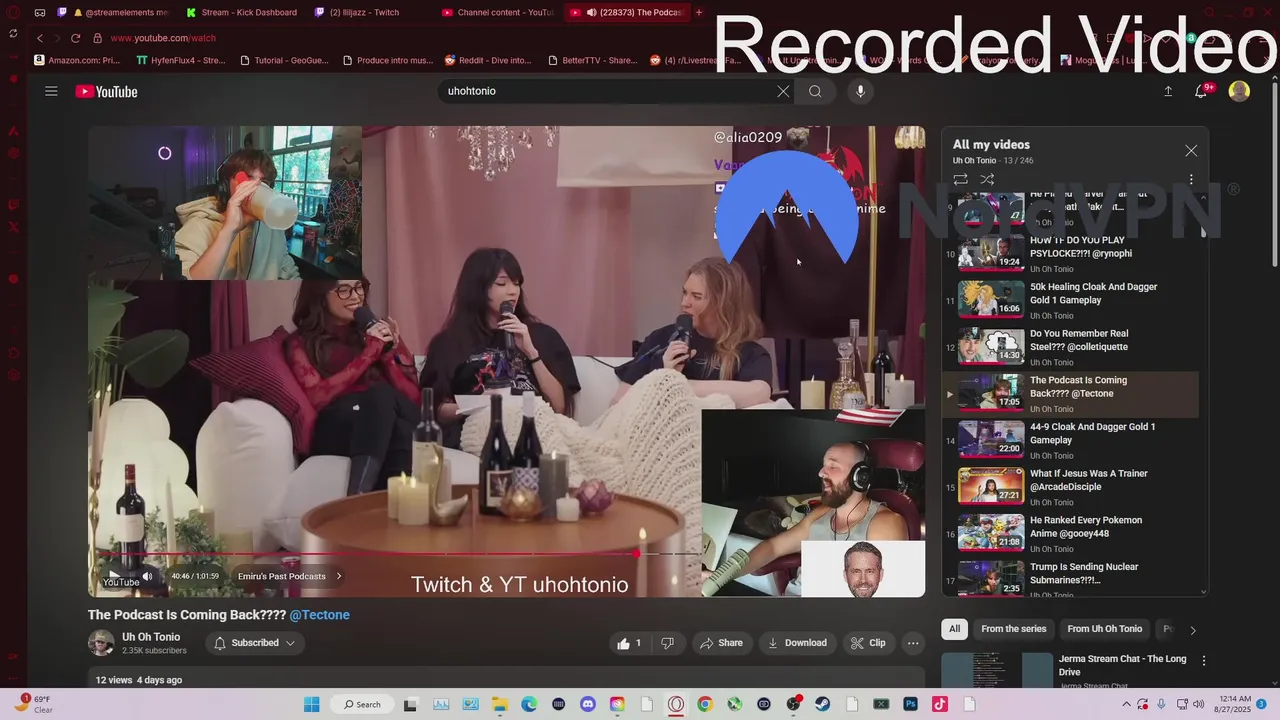This screenshot has height=720, width=1280.
Task: Go to the YouTube home logo
Action: click(106, 91)
